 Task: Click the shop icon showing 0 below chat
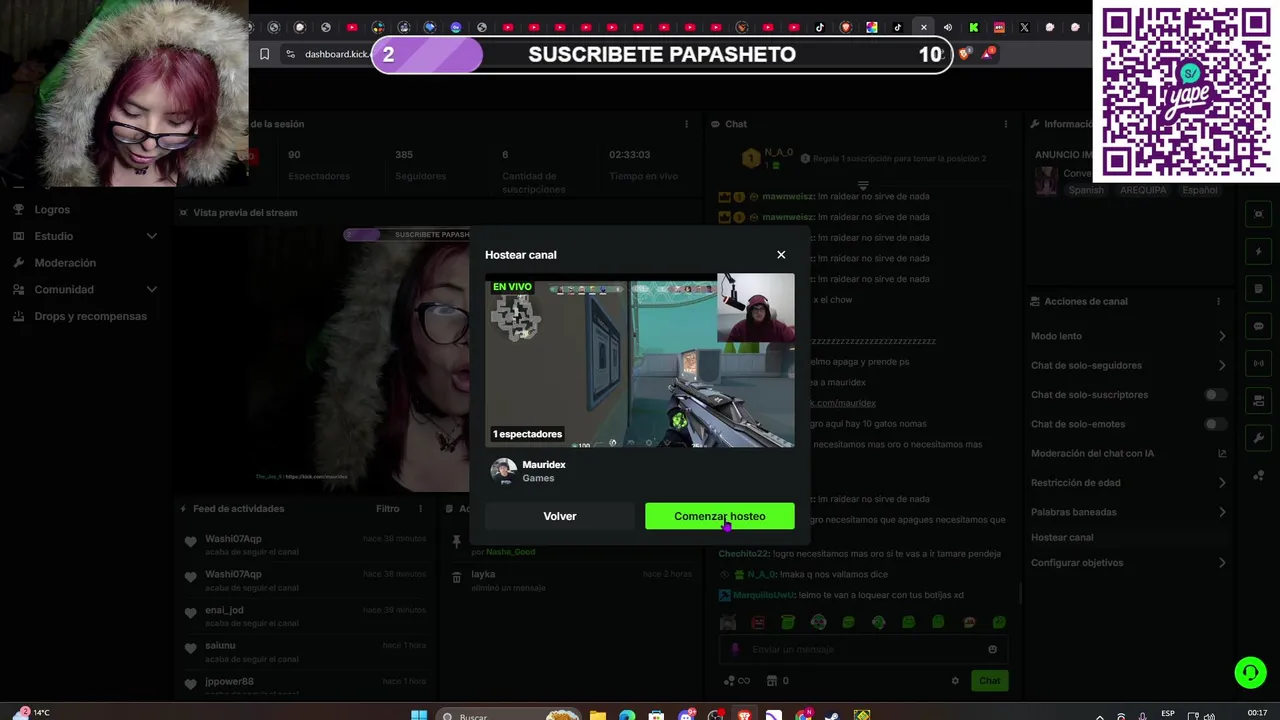(x=777, y=681)
